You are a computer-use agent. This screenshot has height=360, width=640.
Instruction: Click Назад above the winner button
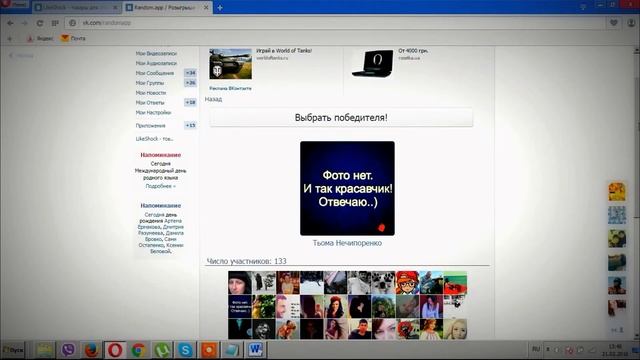coord(213,99)
